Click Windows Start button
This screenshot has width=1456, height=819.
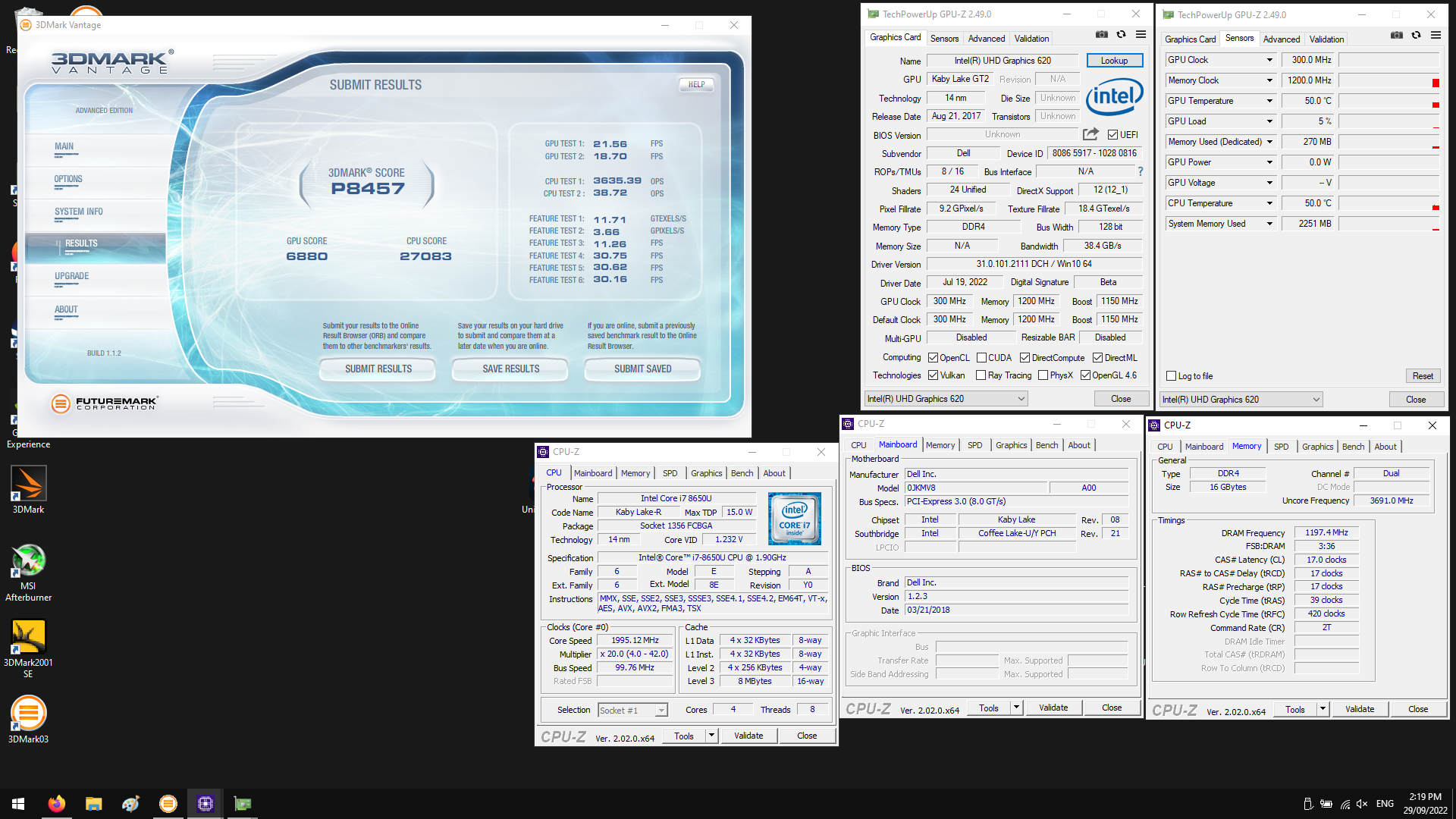tap(18, 804)
